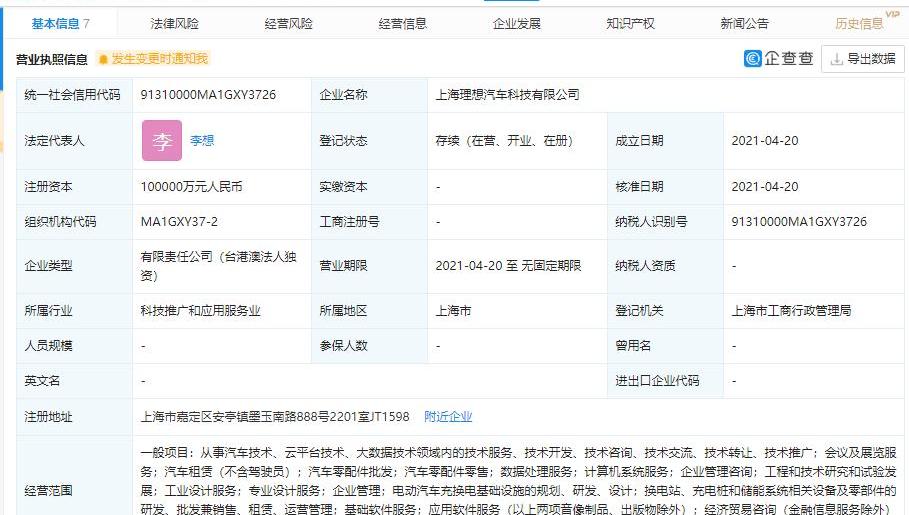Click the bell icon beside 发生变更时通知我
Image resolution: width=909 pixels, height=515 pixels.
103,59
